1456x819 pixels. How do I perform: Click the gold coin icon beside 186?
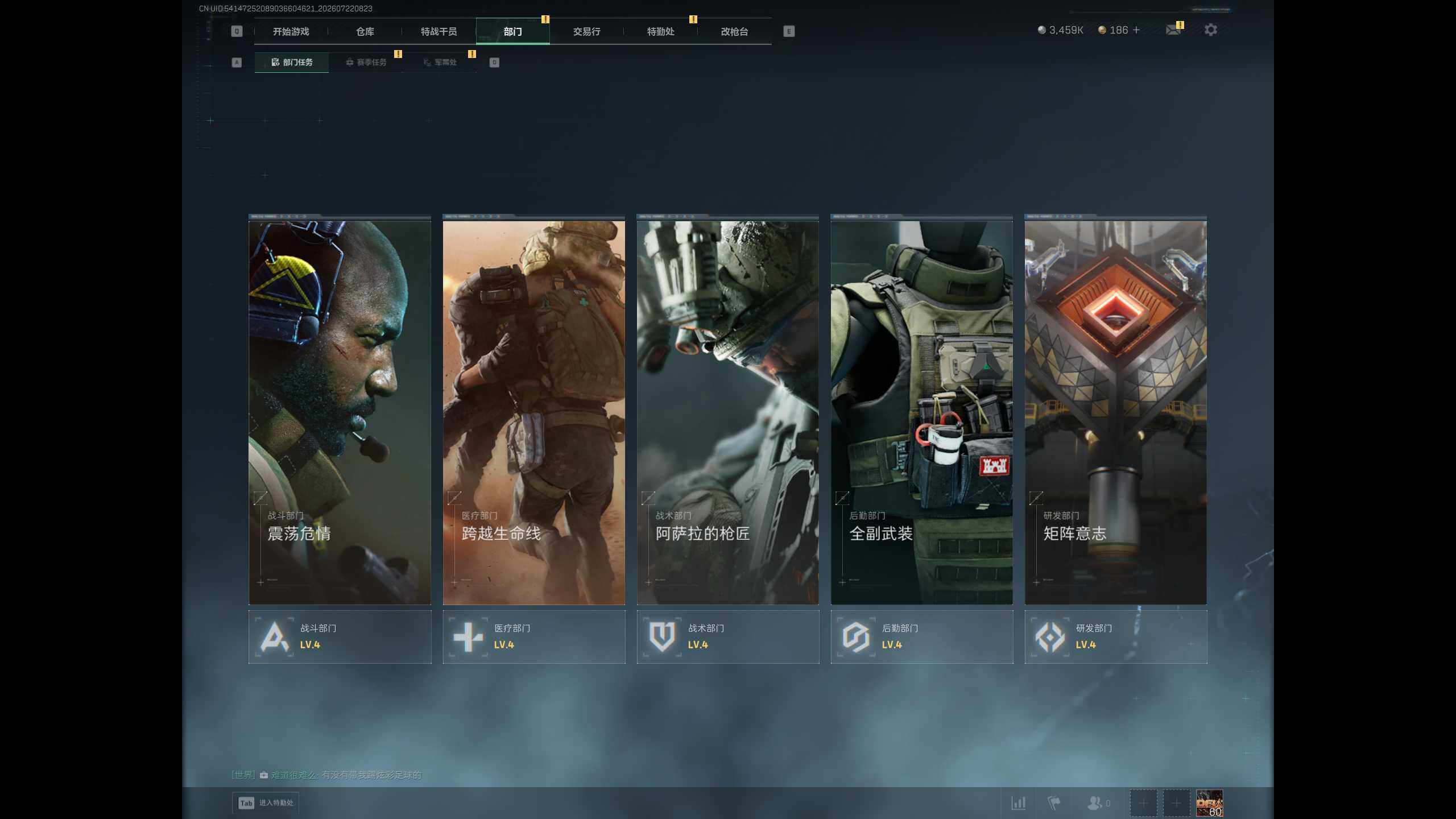pos(1102,30)
